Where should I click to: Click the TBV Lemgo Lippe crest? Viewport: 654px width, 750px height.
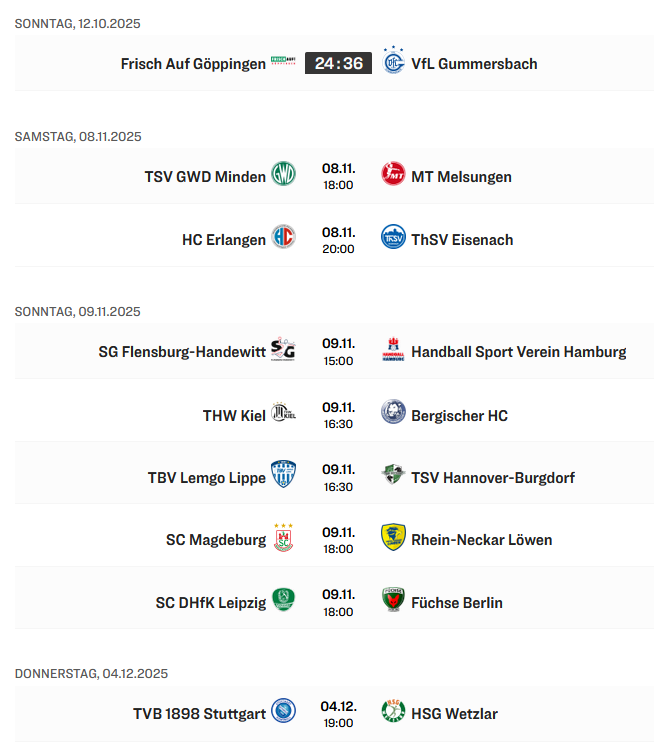[284, 475]
